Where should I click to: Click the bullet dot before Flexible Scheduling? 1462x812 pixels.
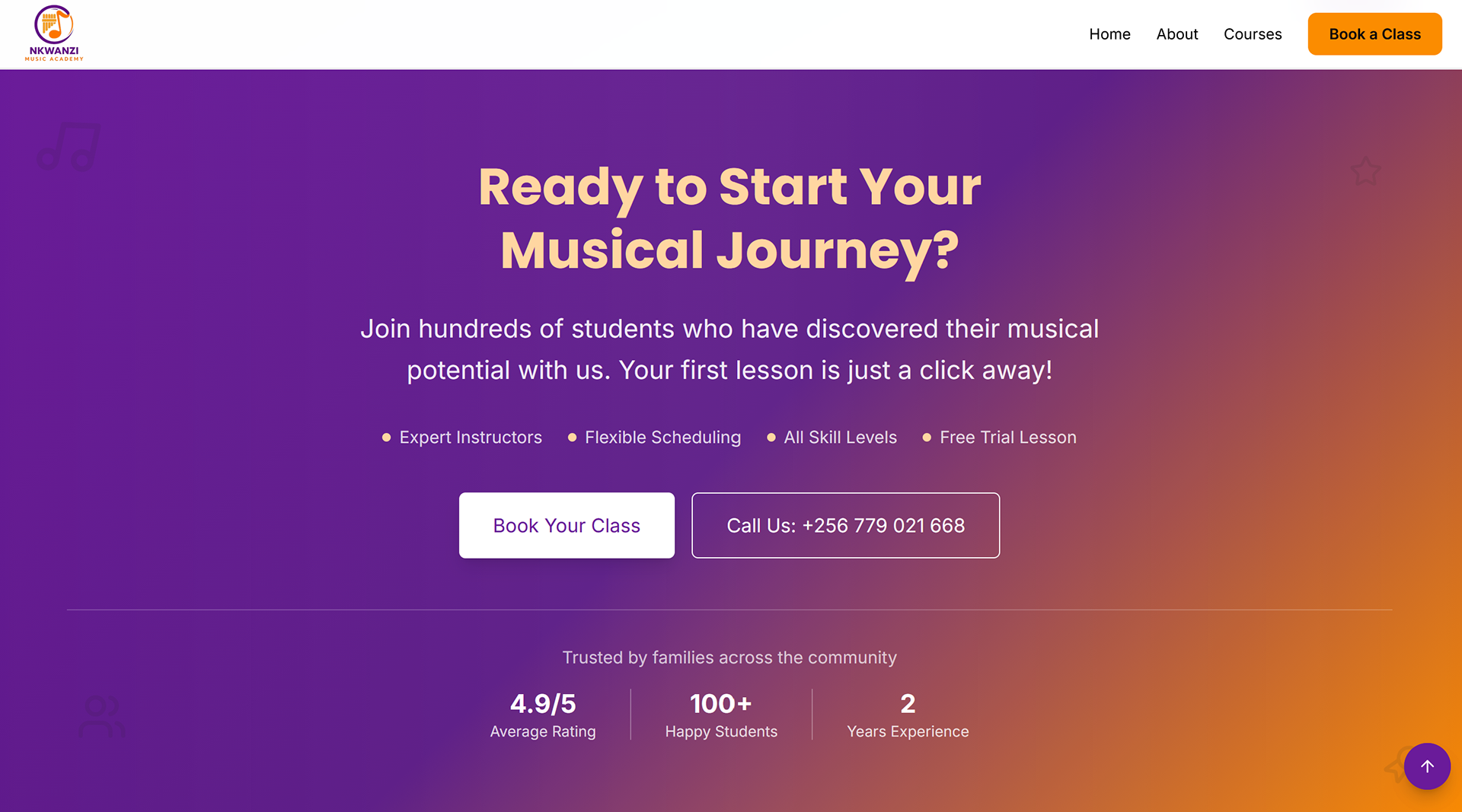click(572, 438)
